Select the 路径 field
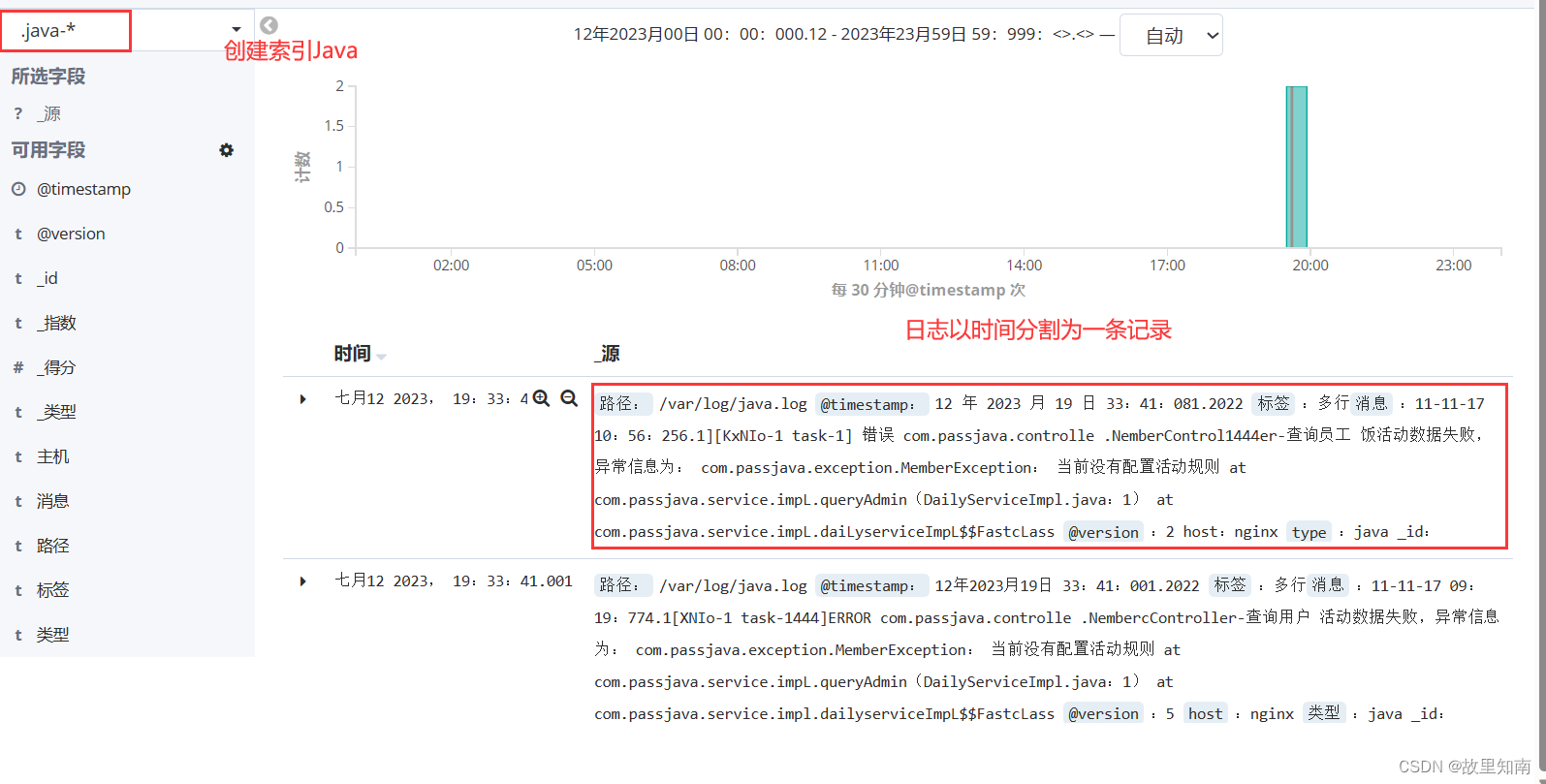1546x784 pixels. pos(53,546)
